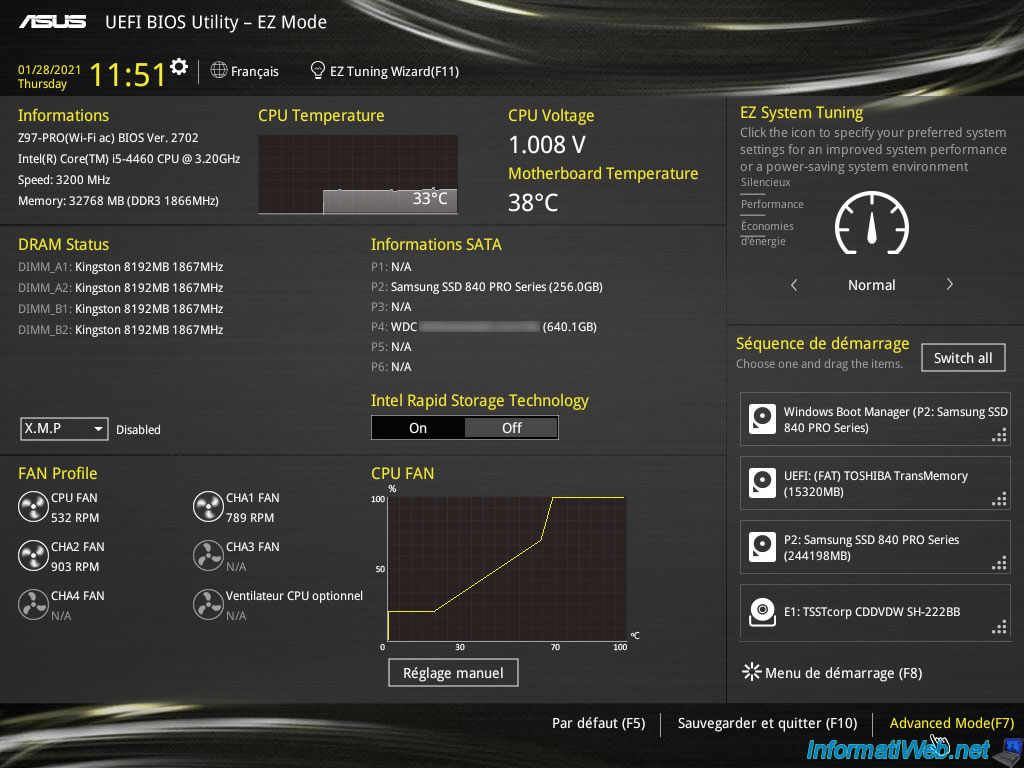The width and height of the screenshot is (1024, 768).
Task: Turn Intel Rapid Storage Technology On
Action: point(418,428)
